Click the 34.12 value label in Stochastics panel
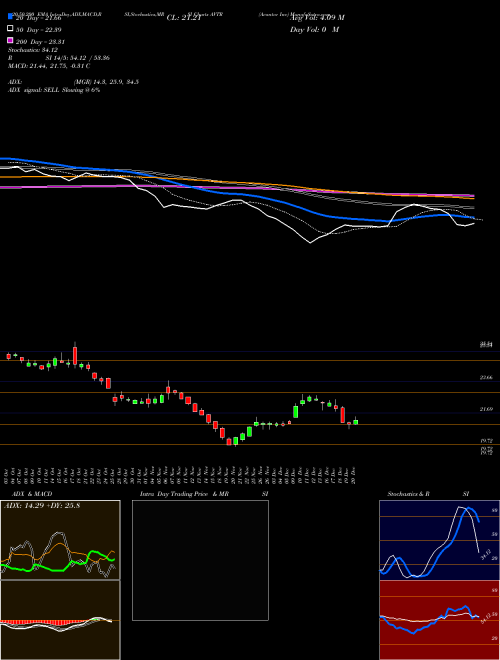Screen dimensions: 500x660 486,555
